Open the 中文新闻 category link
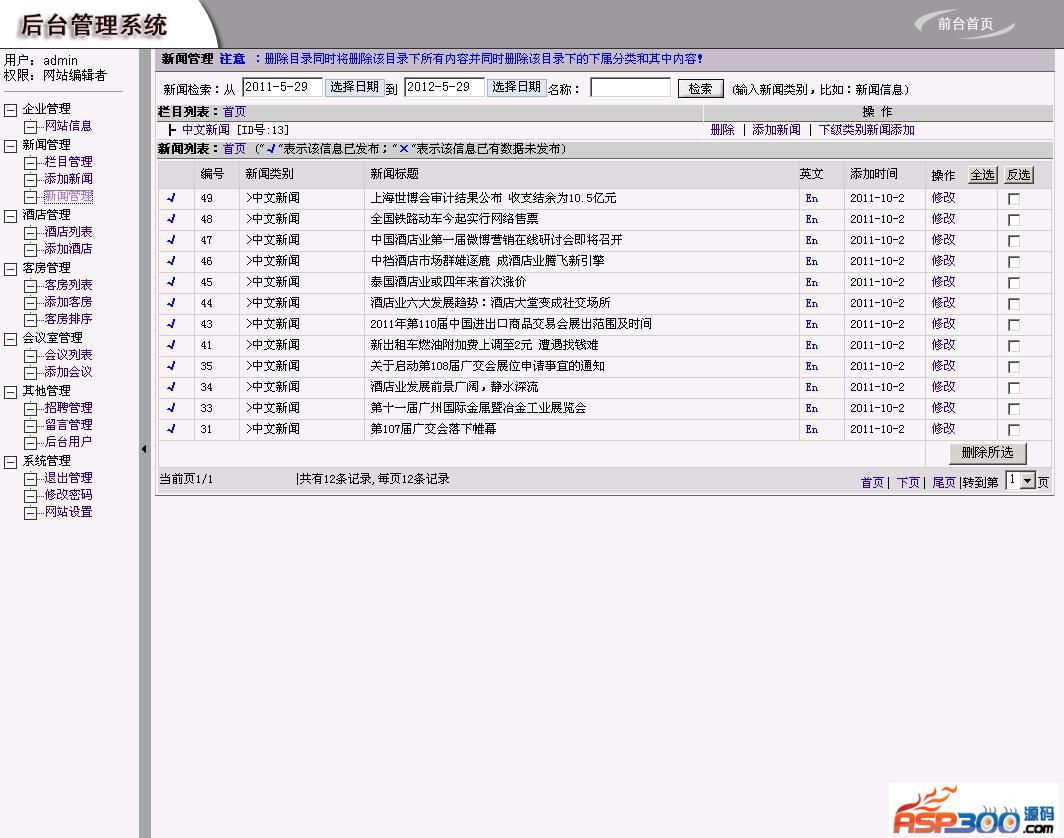 point(206,130)
